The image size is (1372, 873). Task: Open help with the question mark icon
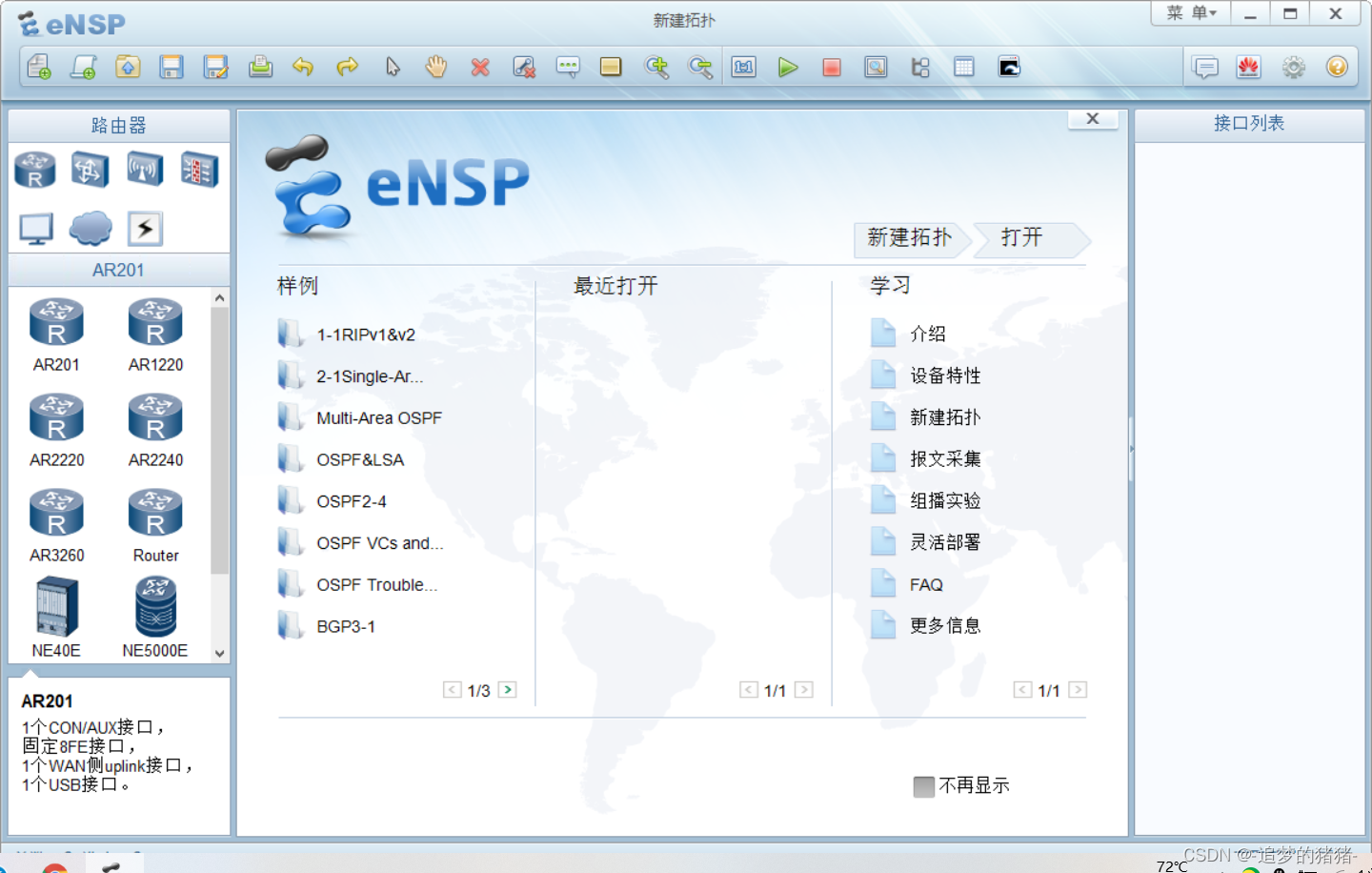click(1337, 67)
